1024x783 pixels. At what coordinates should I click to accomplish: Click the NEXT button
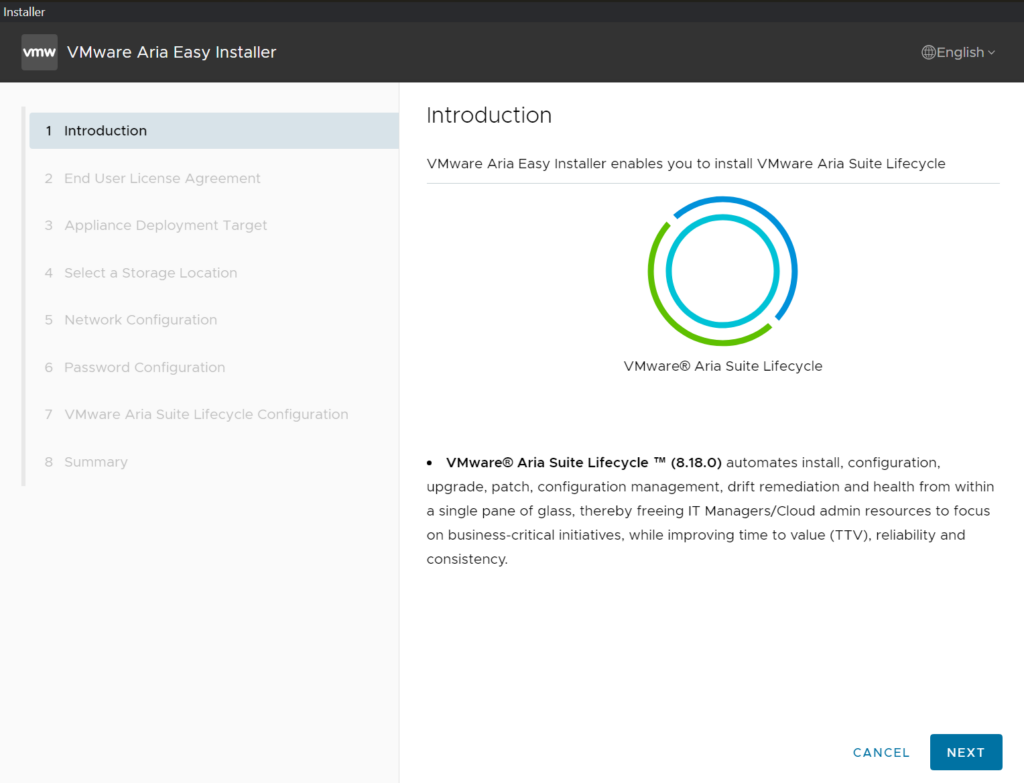pos(966,752)
